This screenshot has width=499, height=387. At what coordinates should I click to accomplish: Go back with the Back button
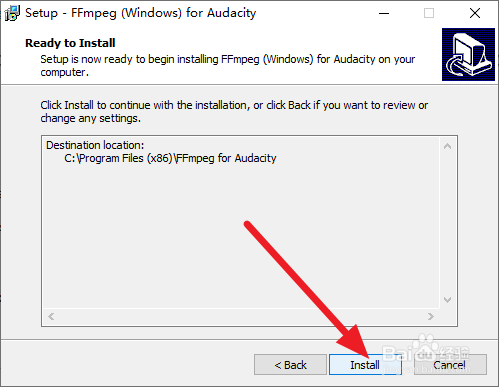[x=290, y=365]
